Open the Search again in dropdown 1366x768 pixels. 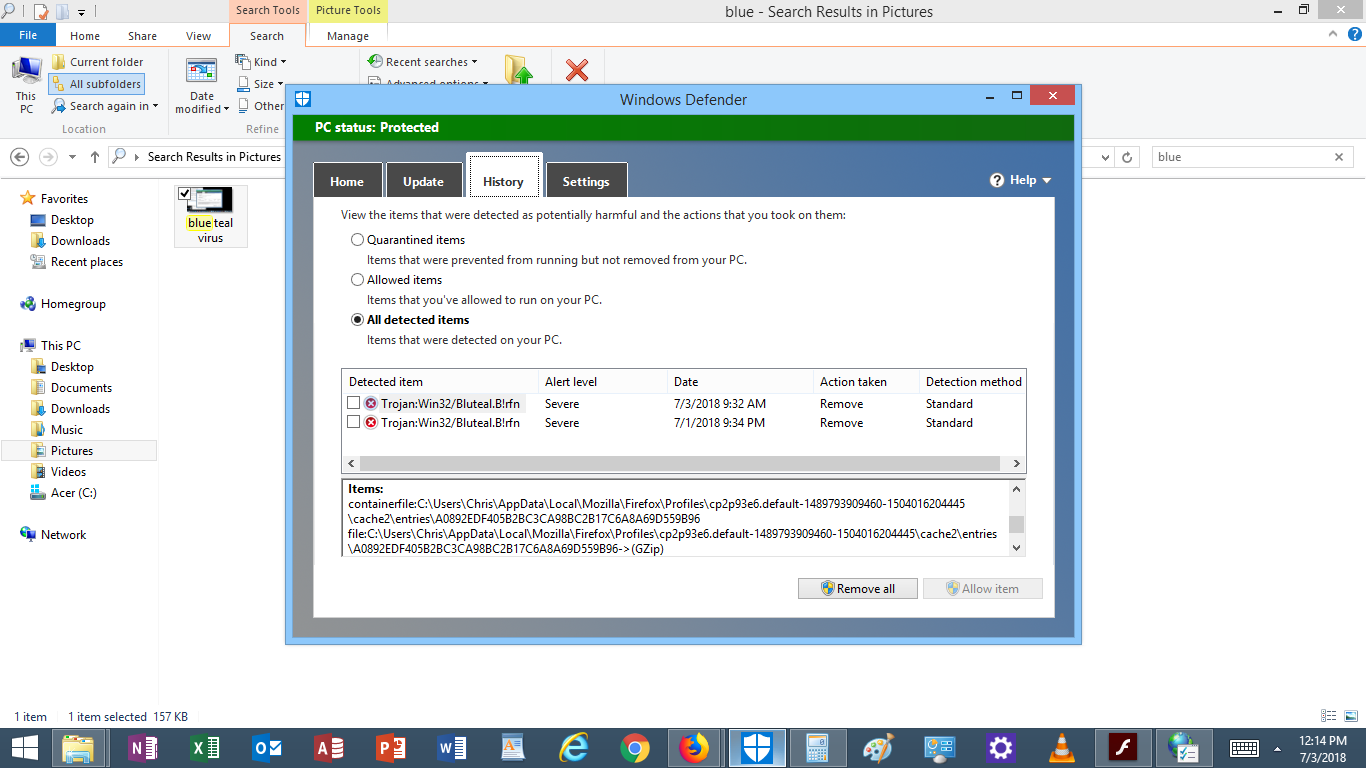pyautogui.click(x=105, y=106)
